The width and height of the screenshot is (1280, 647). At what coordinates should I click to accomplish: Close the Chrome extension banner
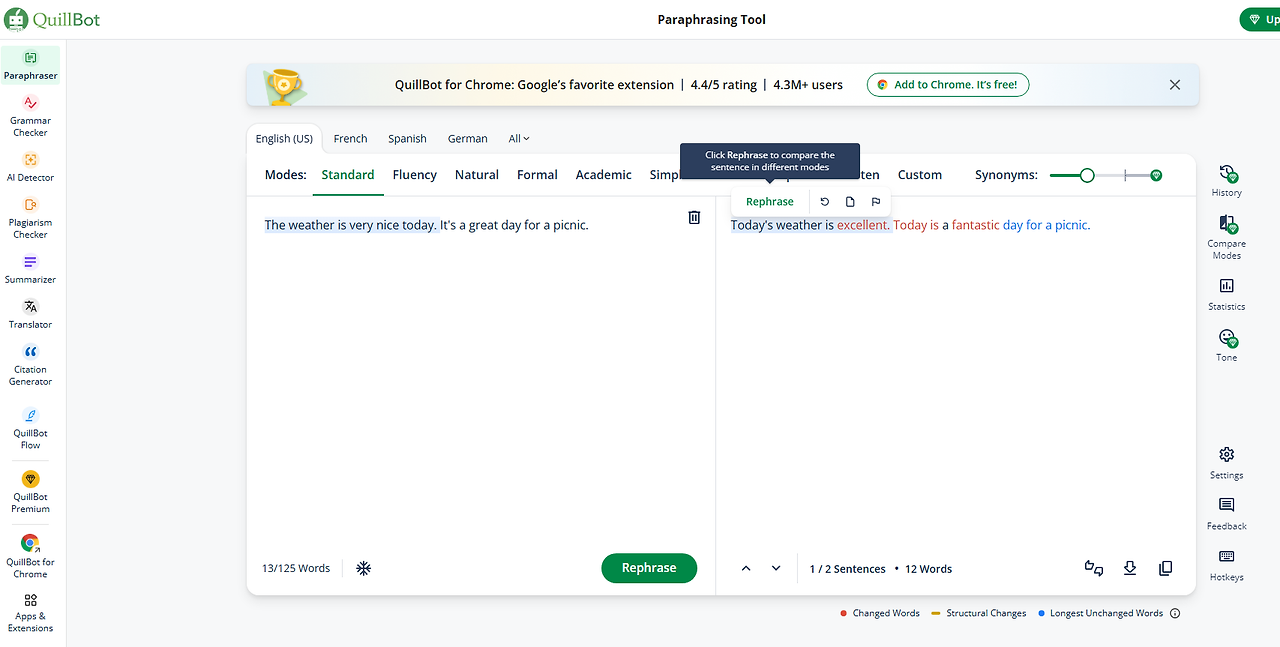1175,85
